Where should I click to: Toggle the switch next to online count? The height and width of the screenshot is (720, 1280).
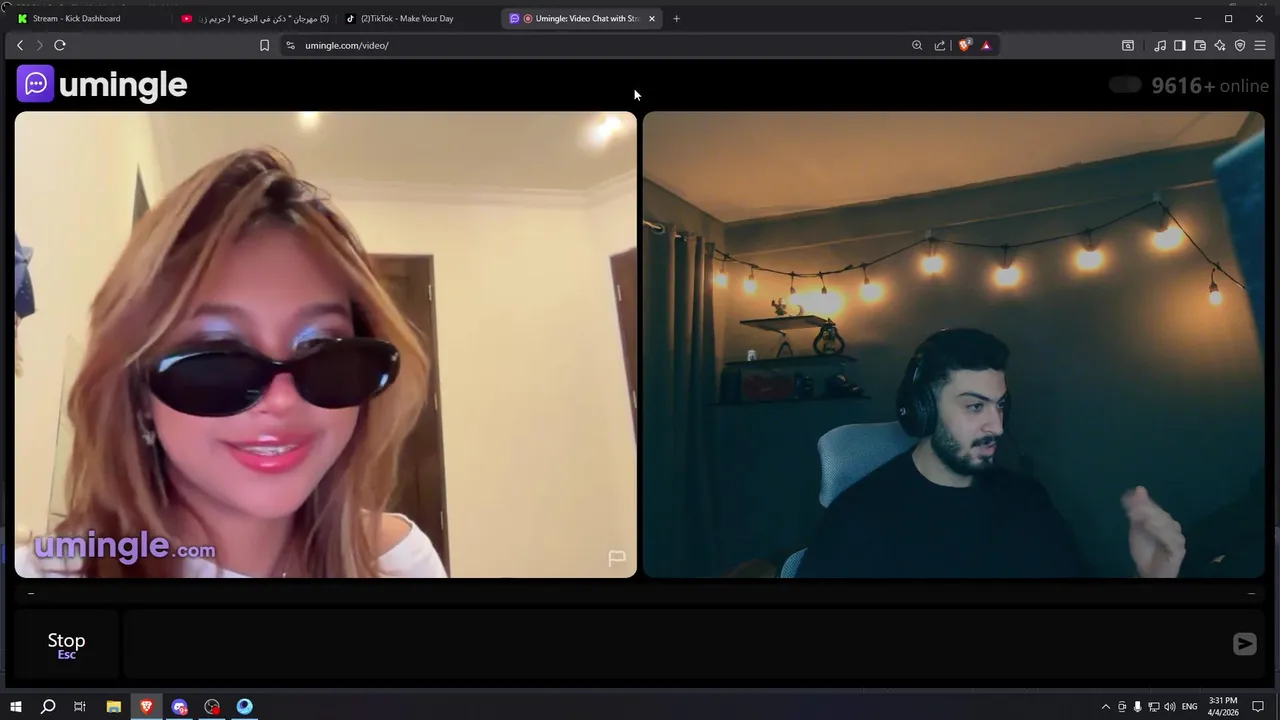[x=1125, y=85]
